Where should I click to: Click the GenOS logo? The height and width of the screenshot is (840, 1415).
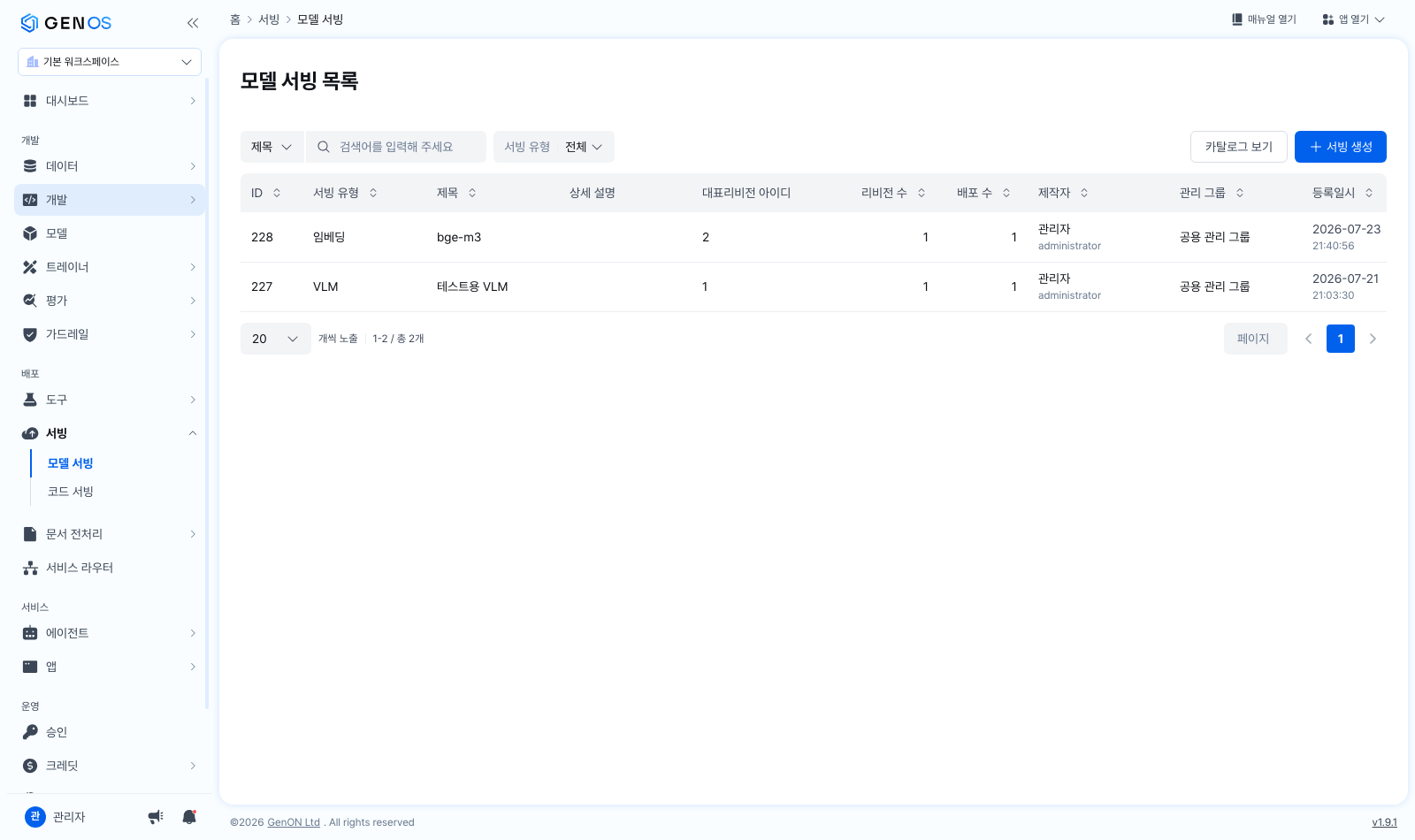coord(66,23)
